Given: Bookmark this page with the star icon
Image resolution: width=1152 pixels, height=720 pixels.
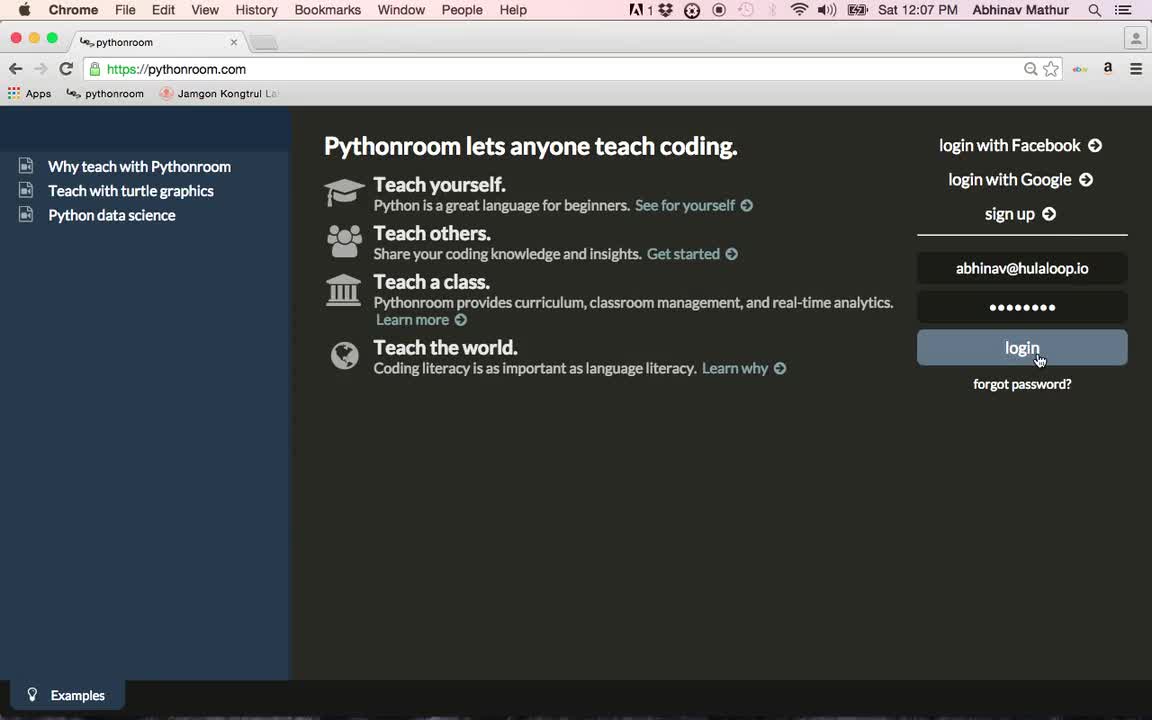Looking at the screenshot, I should 1051,69.
